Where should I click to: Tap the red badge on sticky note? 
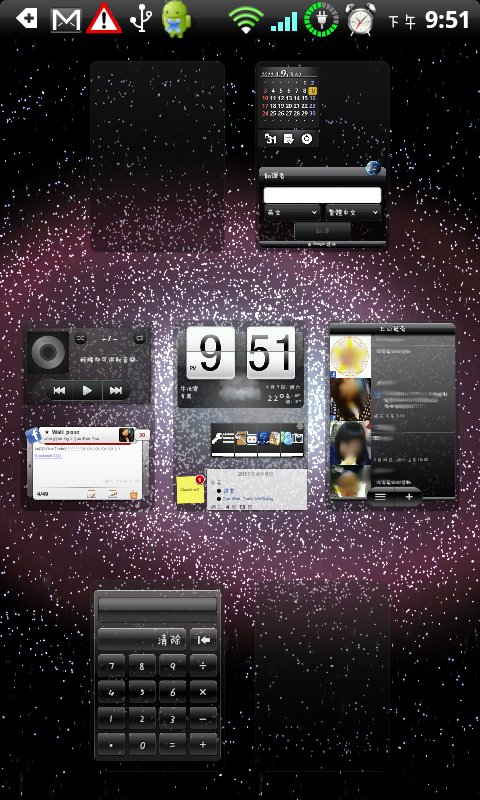[x=200, y=479]
